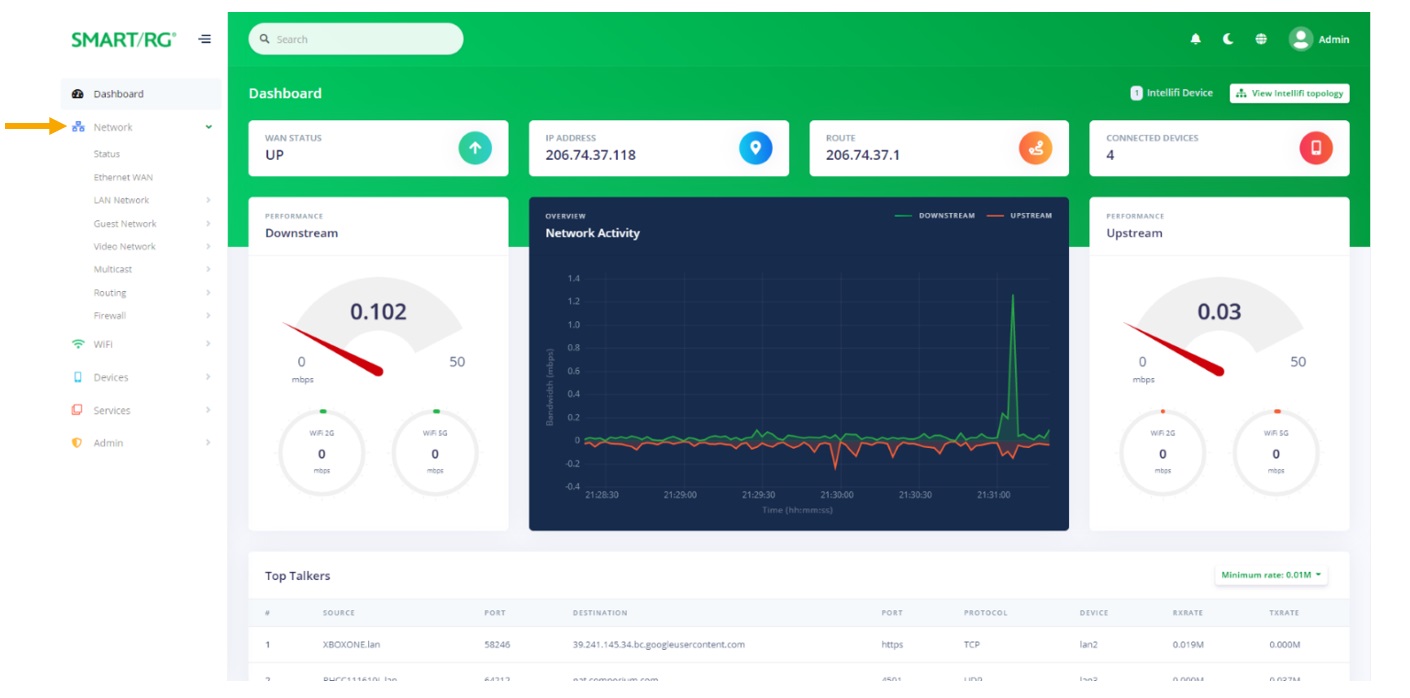Open Ethernet WAN settings
This screenshot has width=1410, height=698.
(123, 177)
